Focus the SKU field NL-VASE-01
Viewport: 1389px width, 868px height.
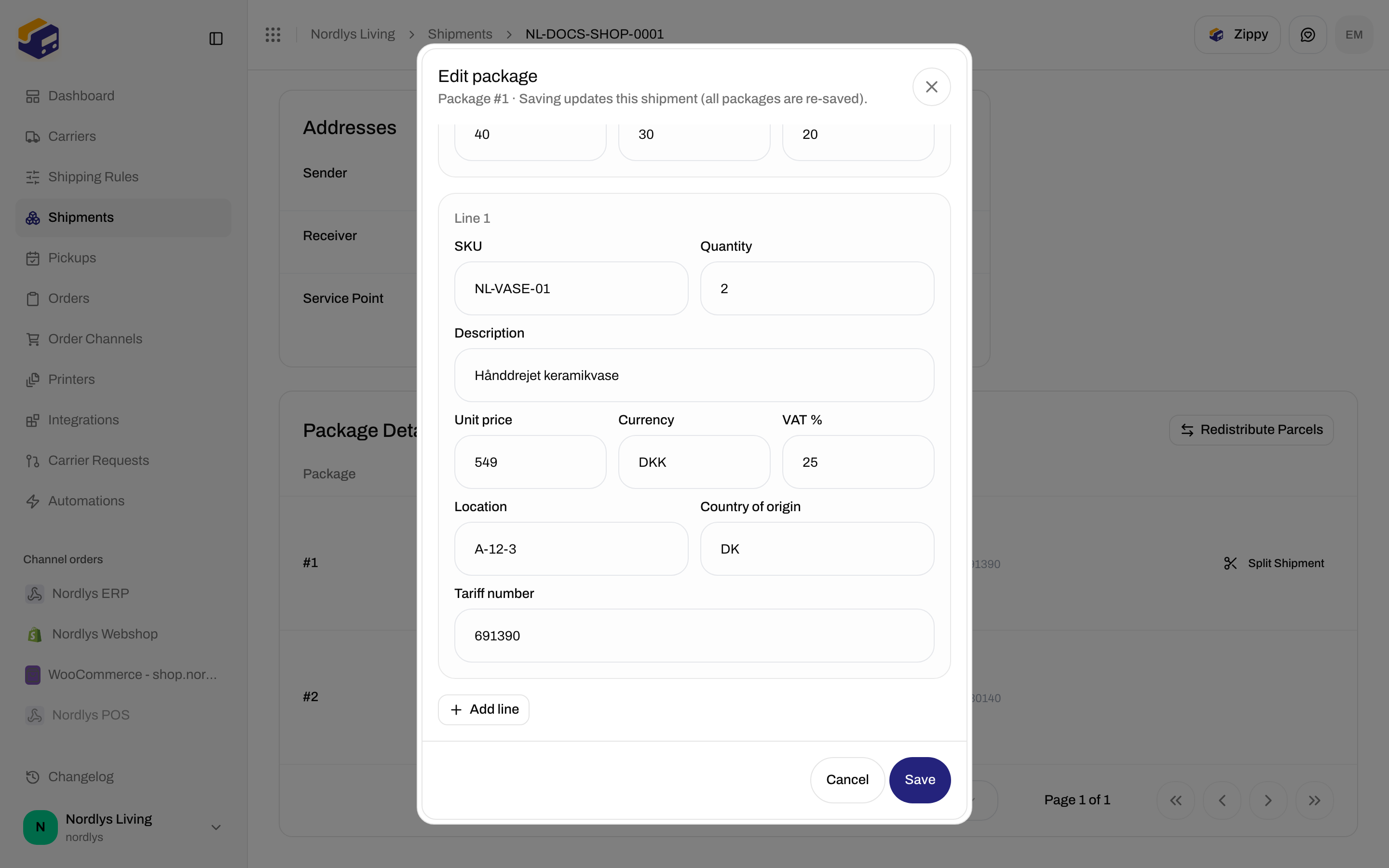571,288
